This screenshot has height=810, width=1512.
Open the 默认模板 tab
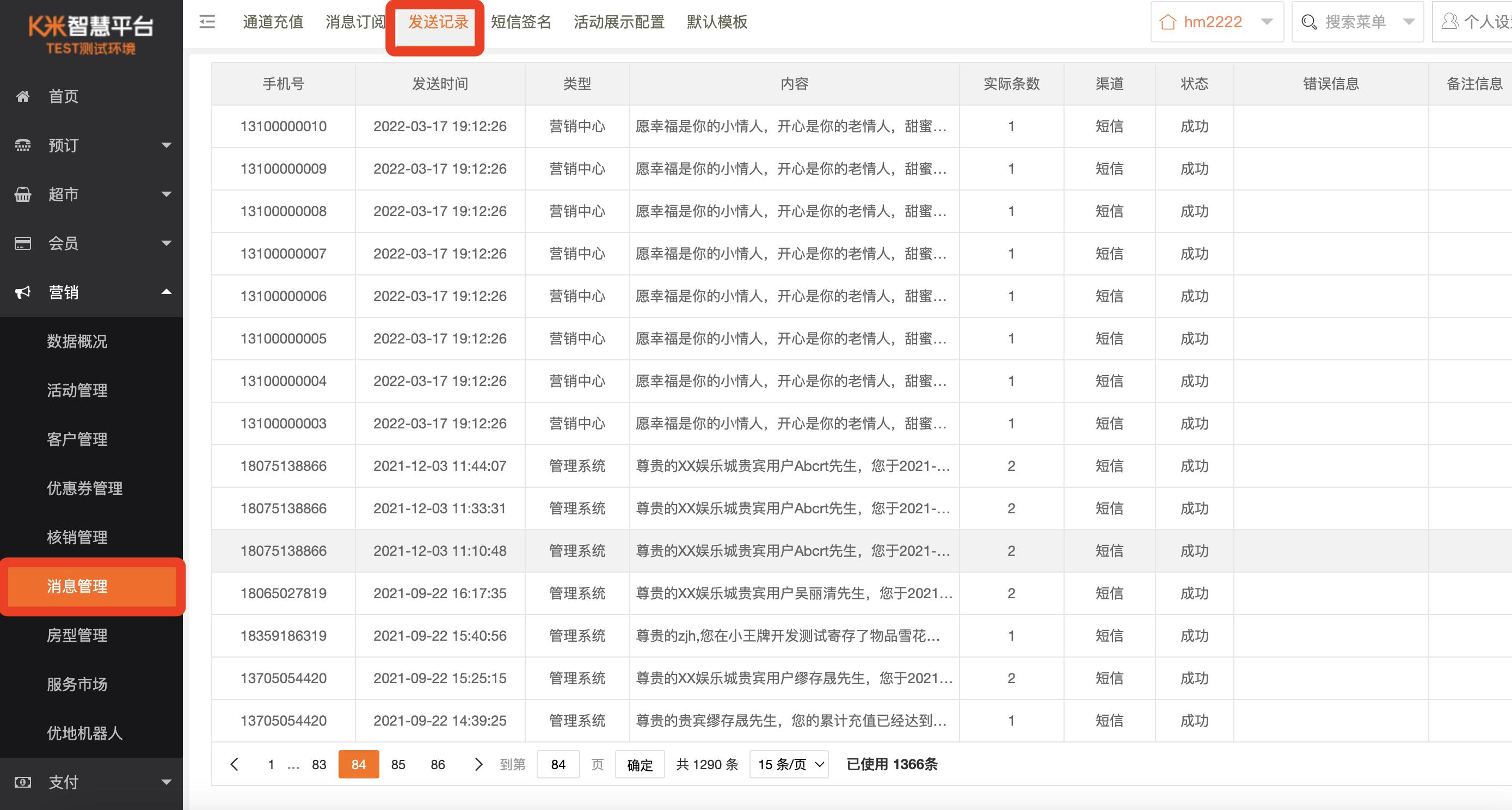point(717,22)
